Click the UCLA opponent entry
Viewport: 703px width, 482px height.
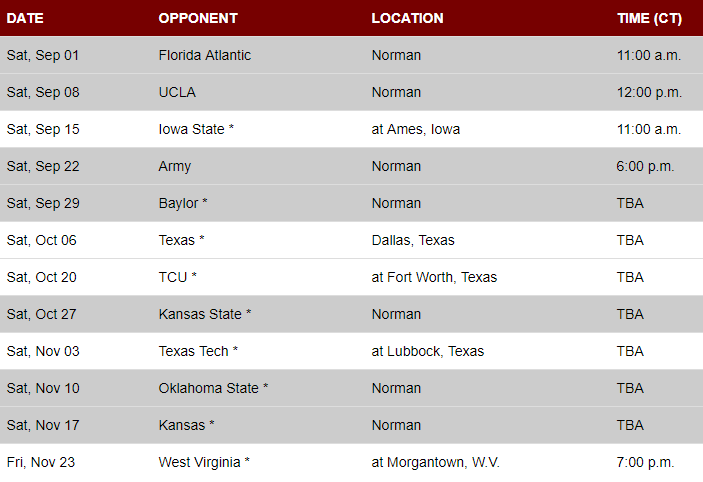click(x=177, y=92)
